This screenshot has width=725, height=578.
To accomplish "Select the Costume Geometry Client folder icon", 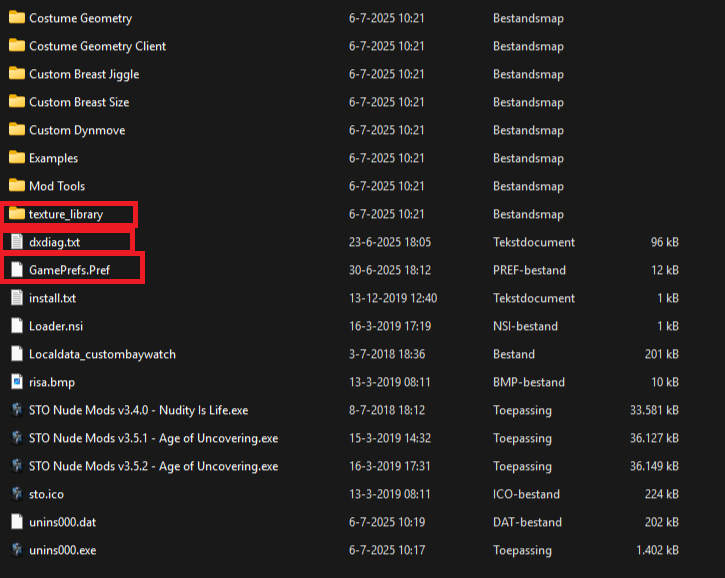I will pyautogui.click(x=16, y=46).
